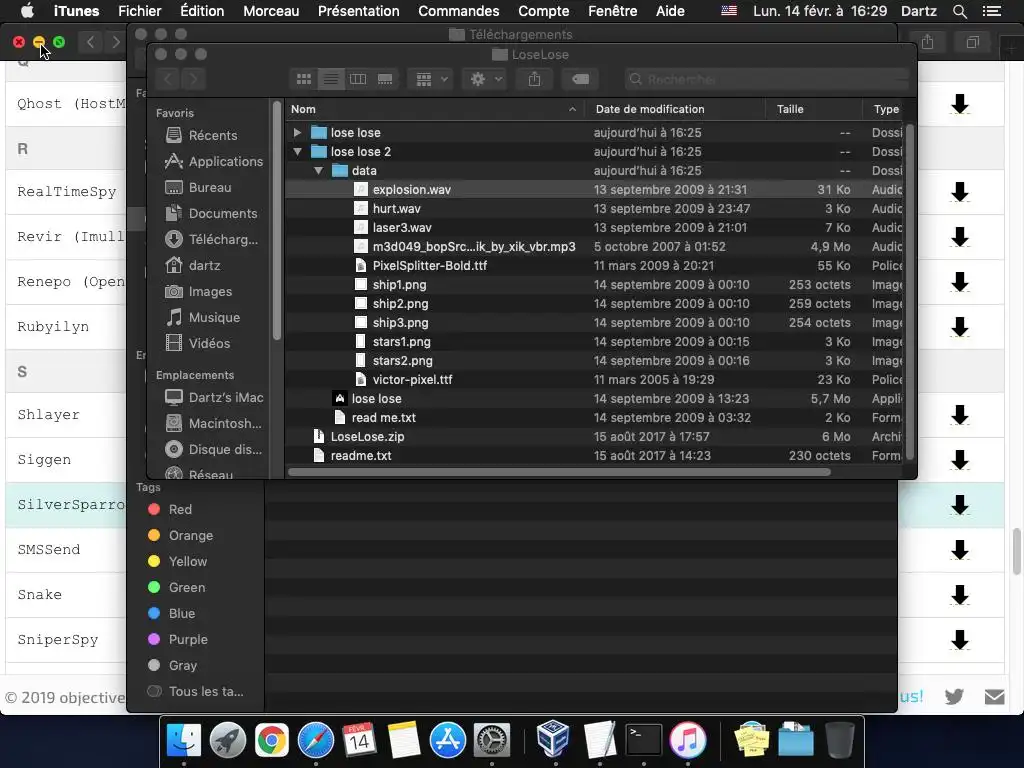Open VirtualBox from the Dock
Image resolution: width=1024 pixels, height=768 pixels.
554,739
